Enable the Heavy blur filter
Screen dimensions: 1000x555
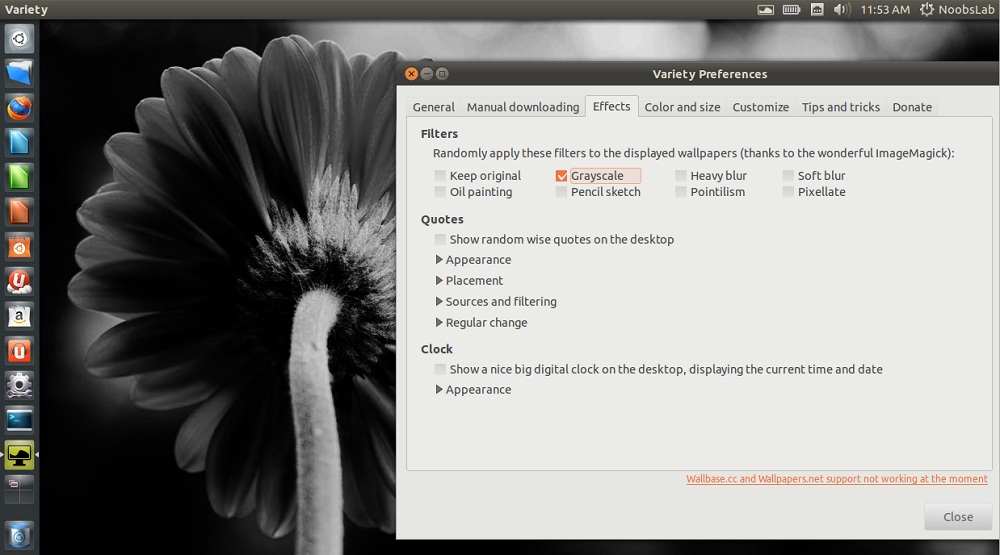click(680, 175)
